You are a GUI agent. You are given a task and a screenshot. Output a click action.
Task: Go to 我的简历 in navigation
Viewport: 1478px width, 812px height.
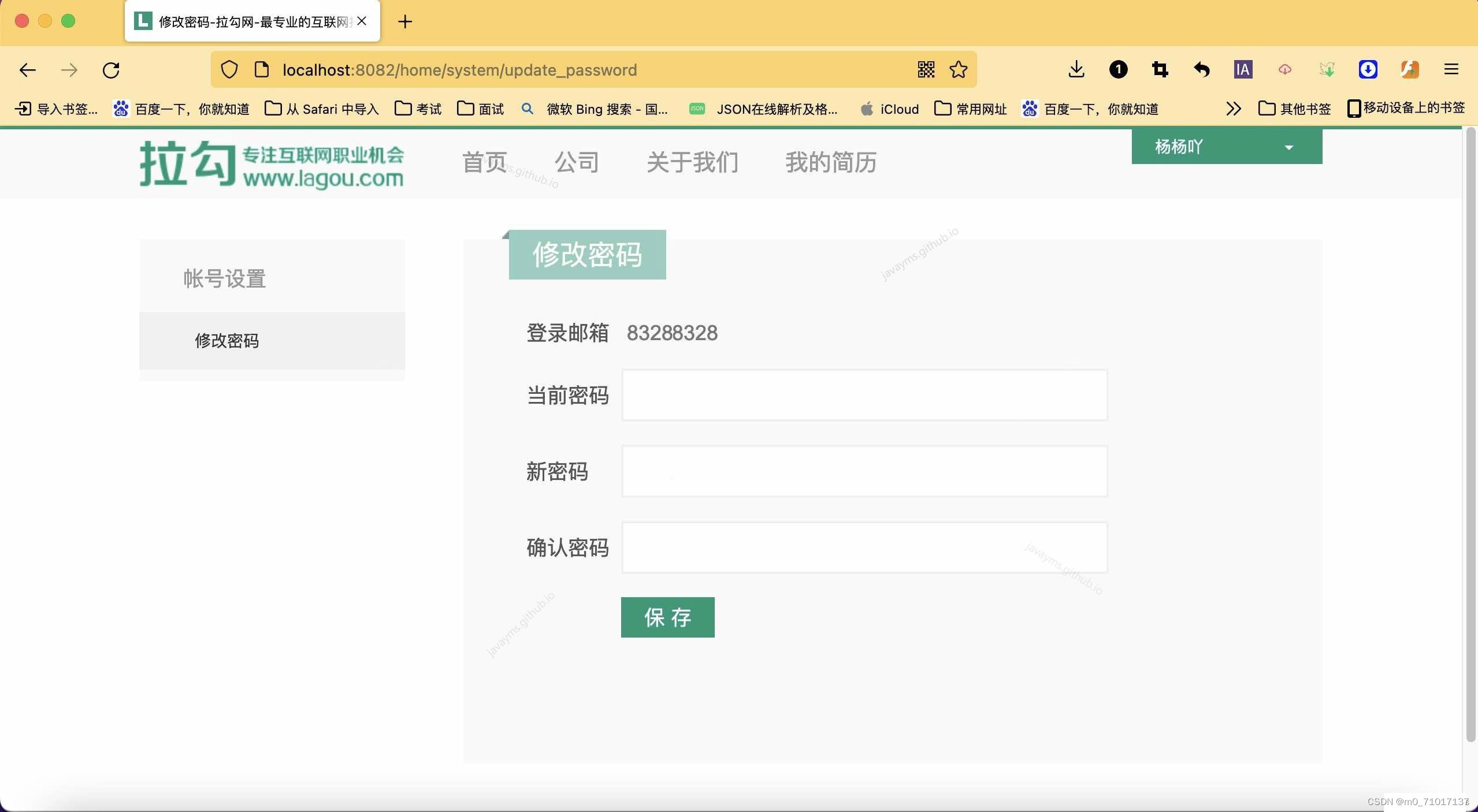pos(830,162)
